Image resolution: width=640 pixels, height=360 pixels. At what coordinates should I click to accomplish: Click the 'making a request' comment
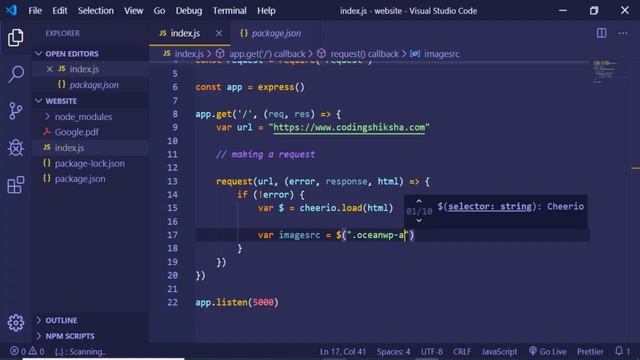click(265, 154)
